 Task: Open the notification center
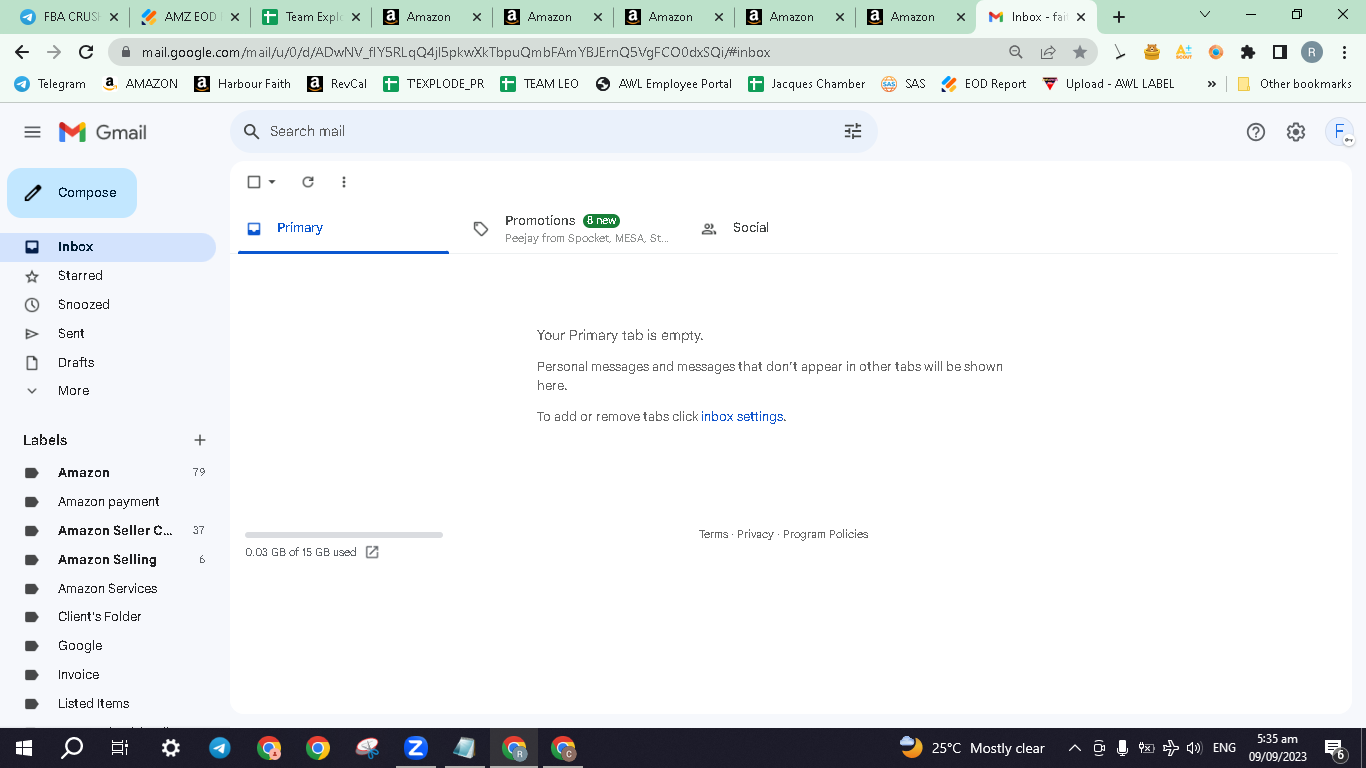coord(1334,748)
